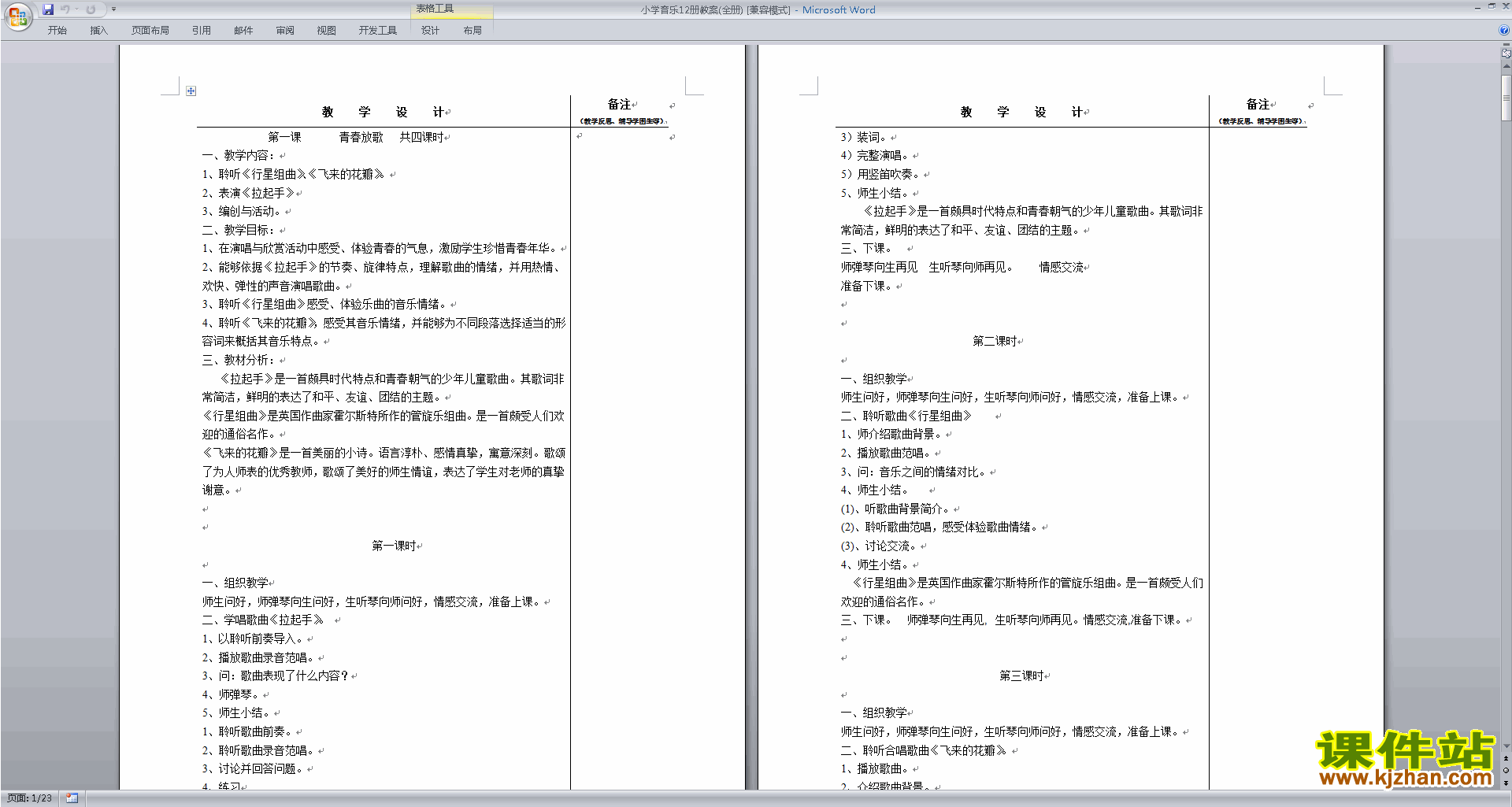The image size is (1512, 807).
Task: Click the line 3、问：音乐之间的情绪对比。
Action: click(x=914, y=472)
